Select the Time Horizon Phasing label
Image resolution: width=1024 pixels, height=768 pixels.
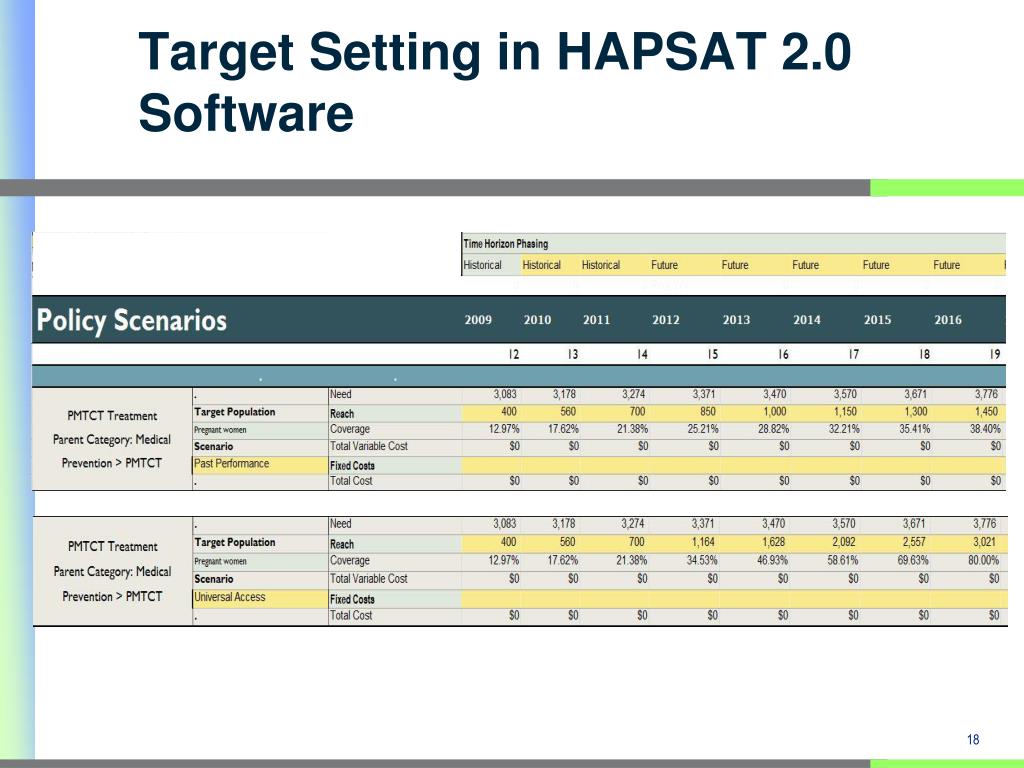pos(505,244)
